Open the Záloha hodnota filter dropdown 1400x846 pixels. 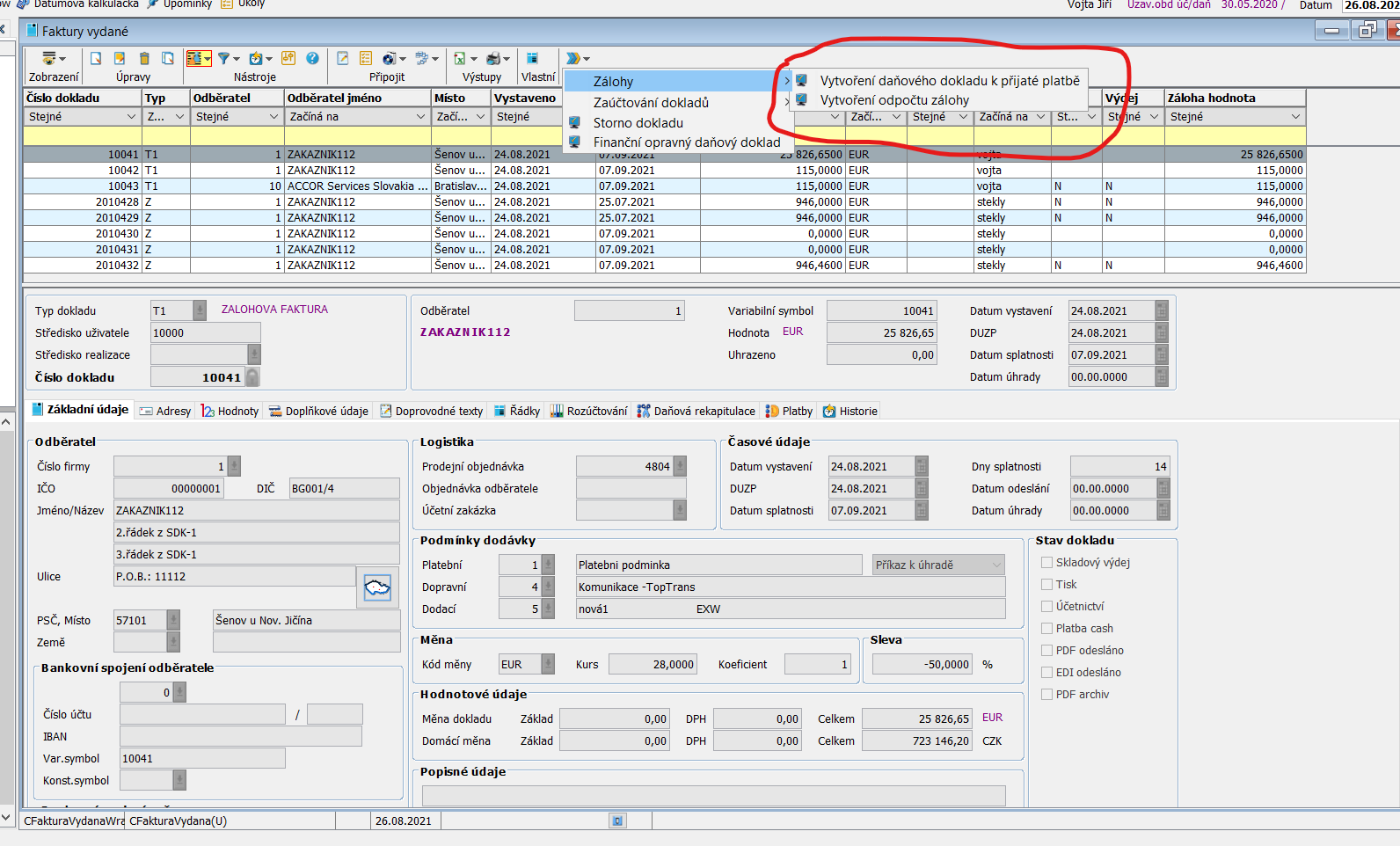pos(1295,117)
